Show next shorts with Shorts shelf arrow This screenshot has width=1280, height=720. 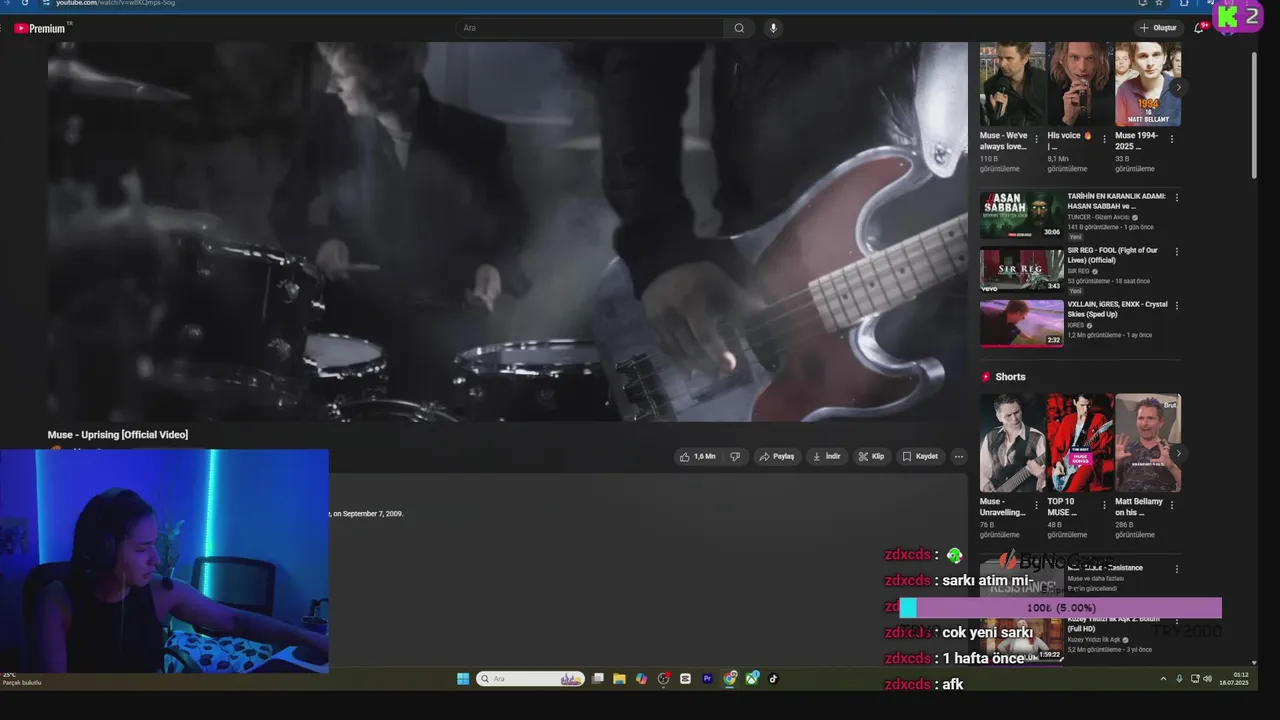(1178, 453)
